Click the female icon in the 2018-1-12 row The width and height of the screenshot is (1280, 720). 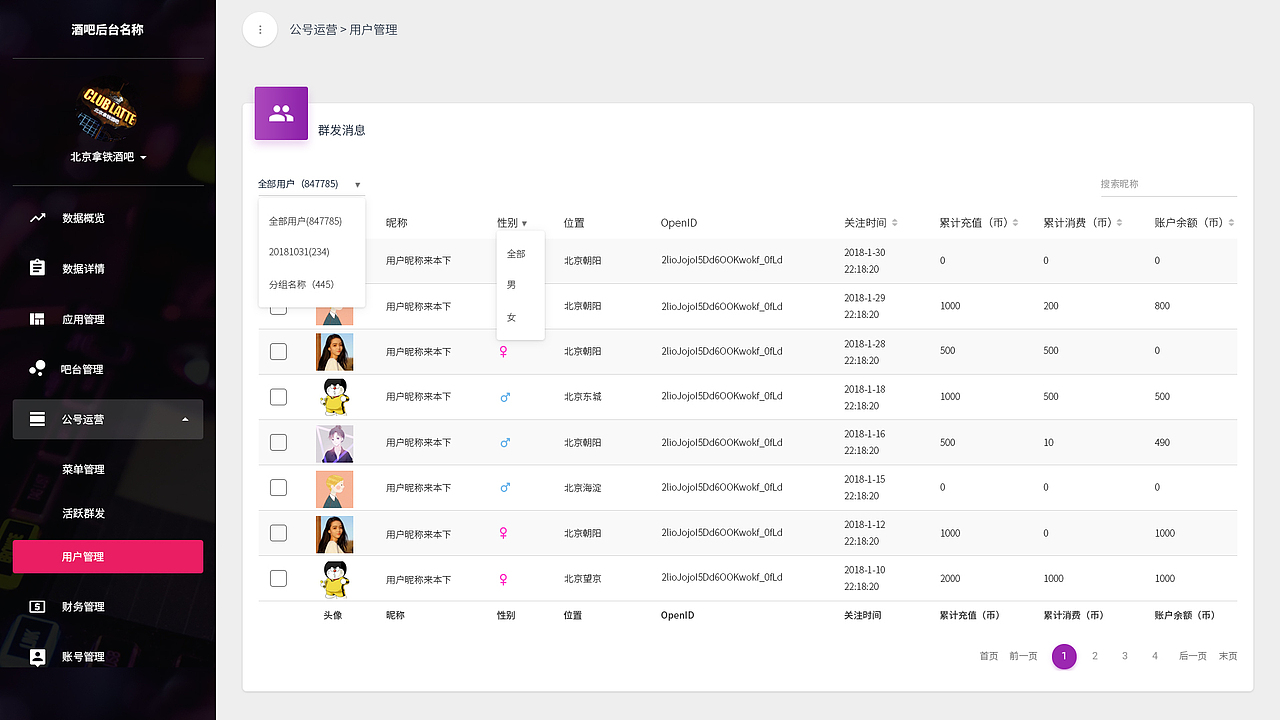tap(504, 533)
